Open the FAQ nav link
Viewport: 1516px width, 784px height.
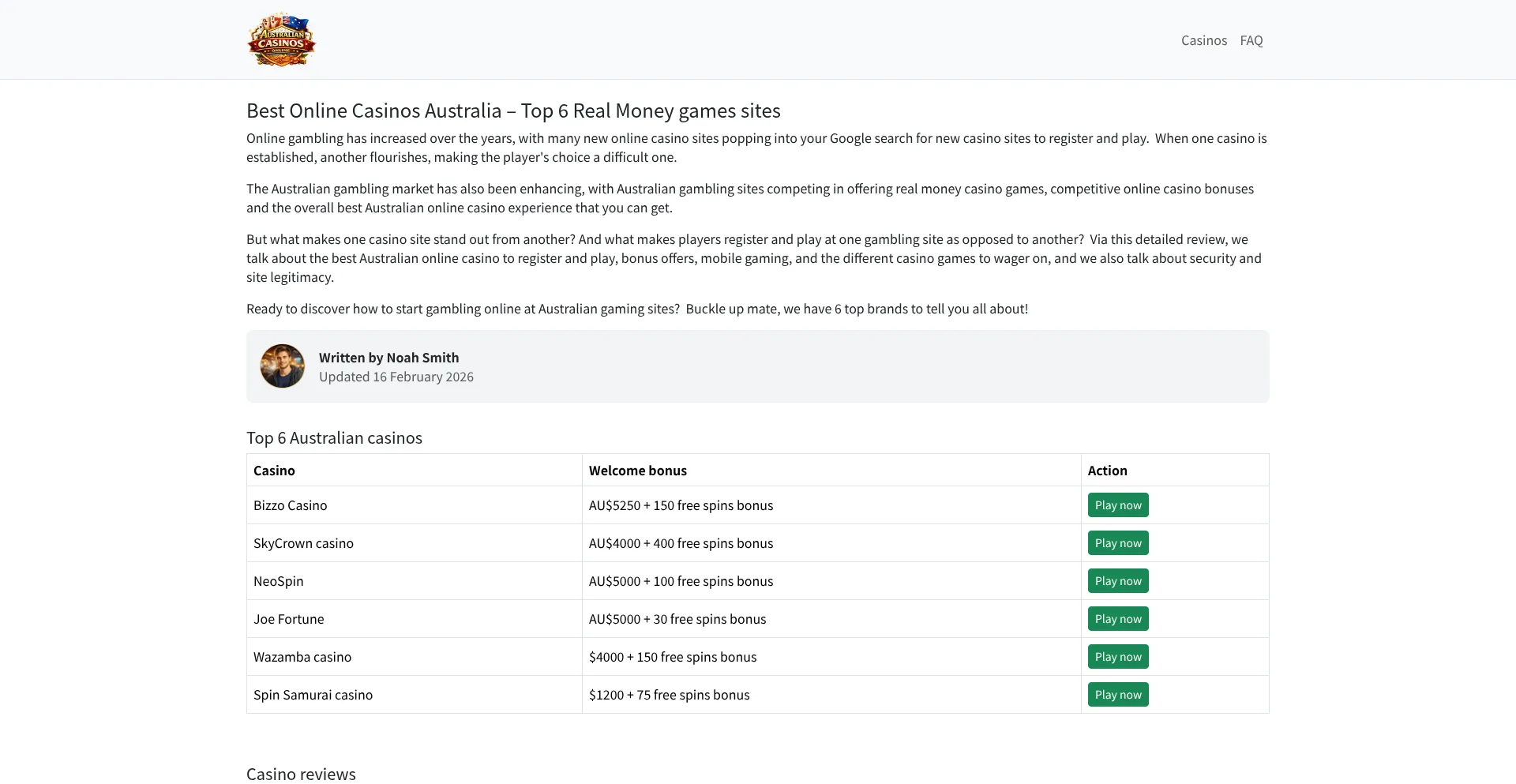(x=1251, y=40)
